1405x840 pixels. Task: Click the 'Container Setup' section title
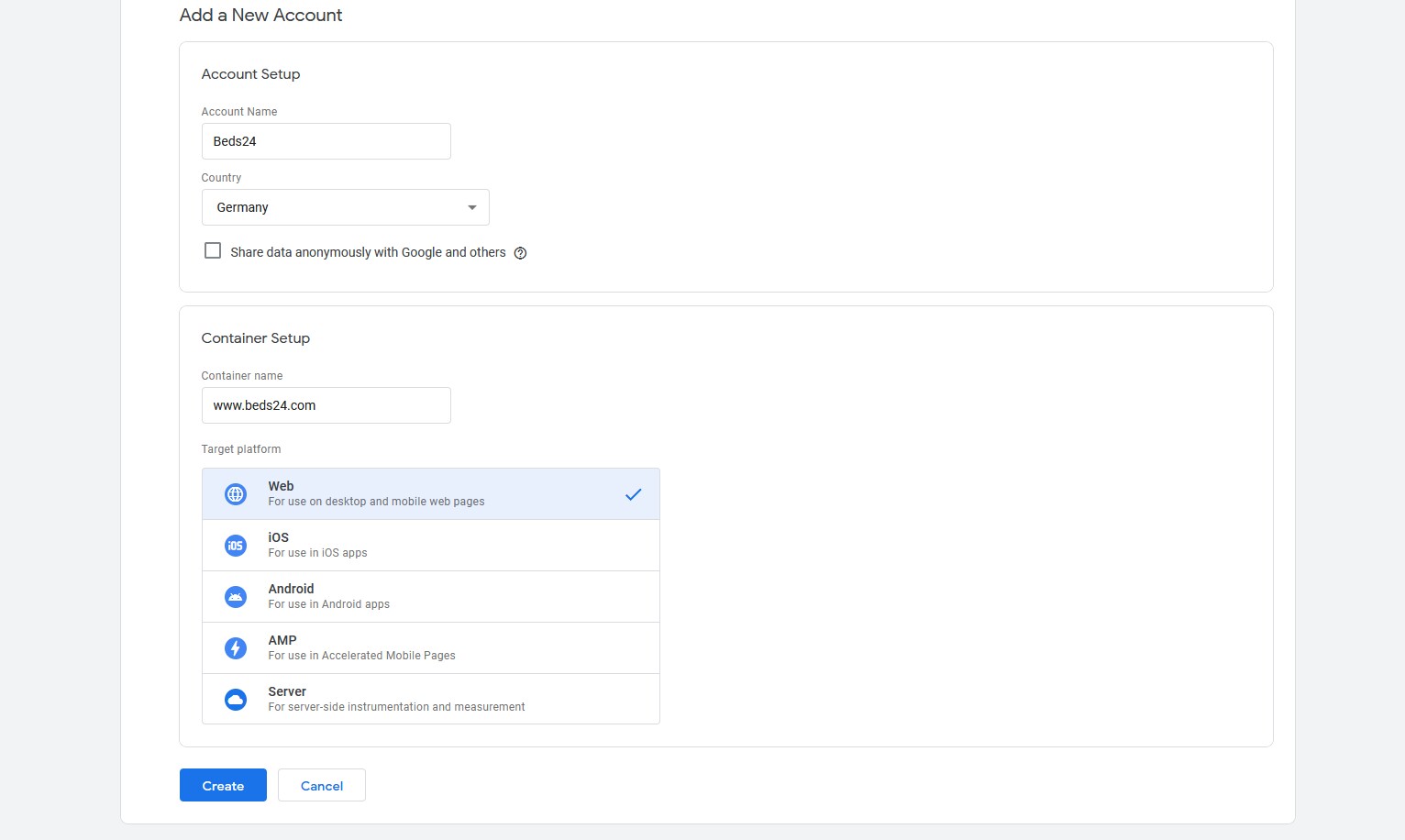(256, 338)
